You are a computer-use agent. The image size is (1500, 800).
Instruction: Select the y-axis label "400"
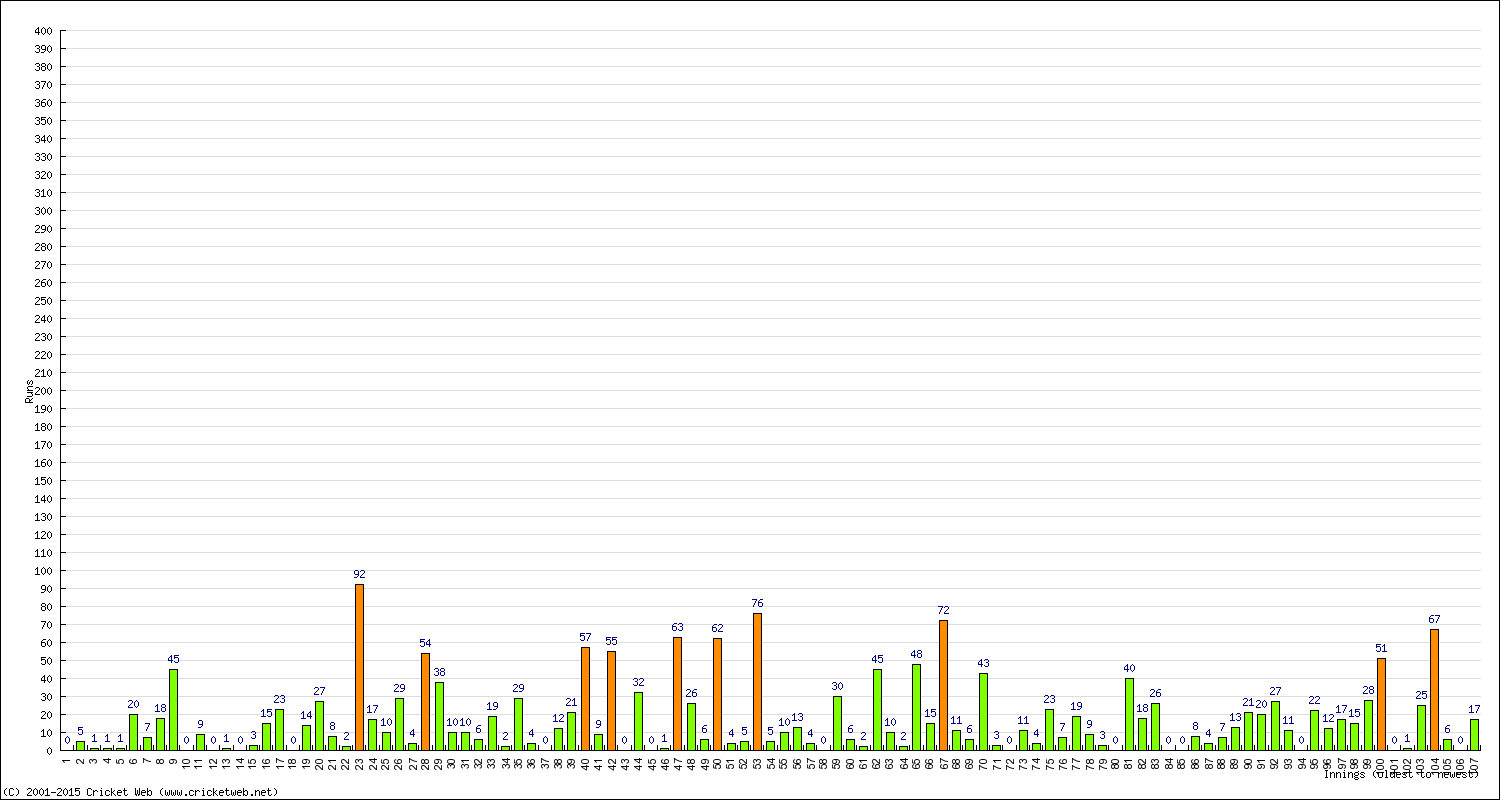pos(42,31)
